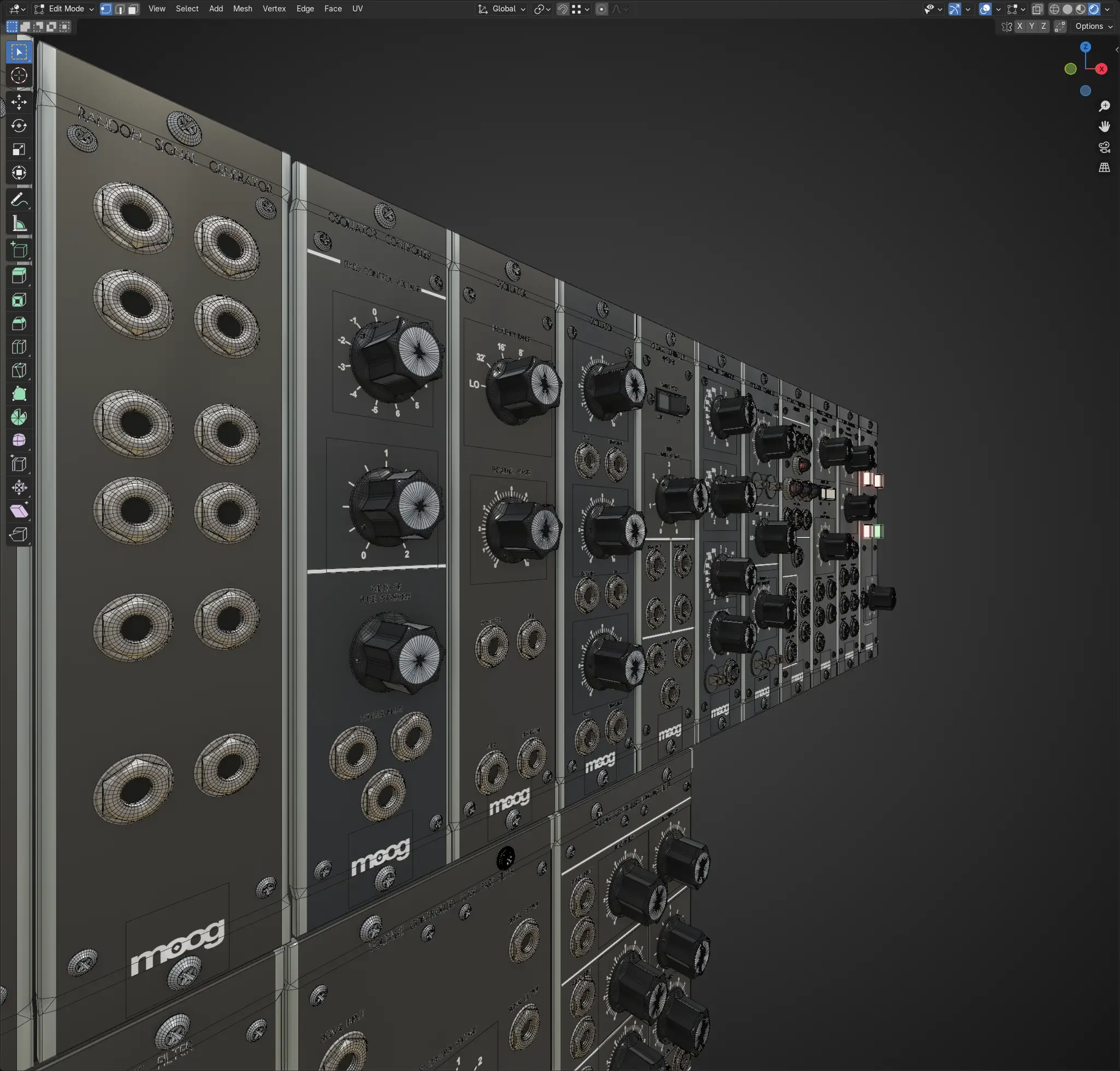Switch to wireframe viewport shading

coord(1054,9)
